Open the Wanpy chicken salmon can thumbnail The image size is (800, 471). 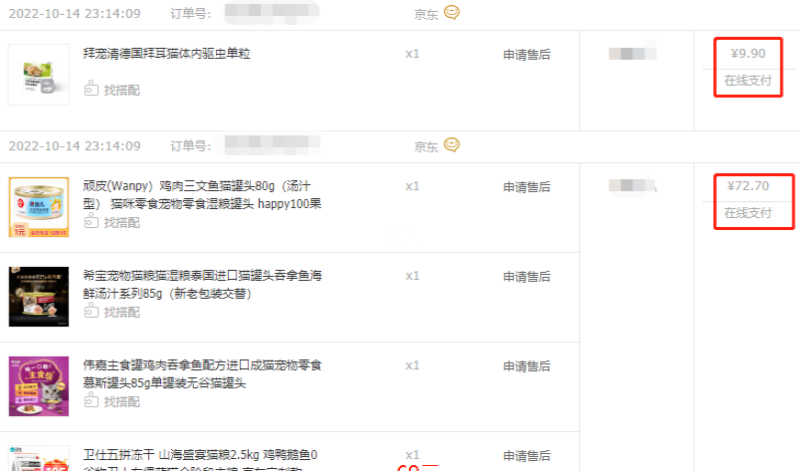pyautogui.click(x=39, y=207)
